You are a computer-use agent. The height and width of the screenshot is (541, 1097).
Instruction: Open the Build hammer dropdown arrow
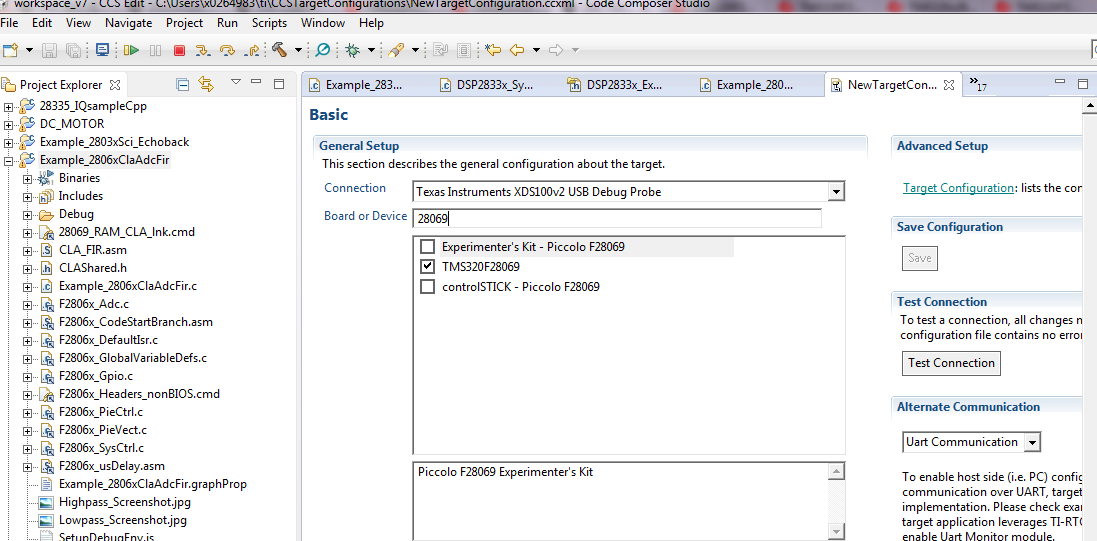click(299, 50)
